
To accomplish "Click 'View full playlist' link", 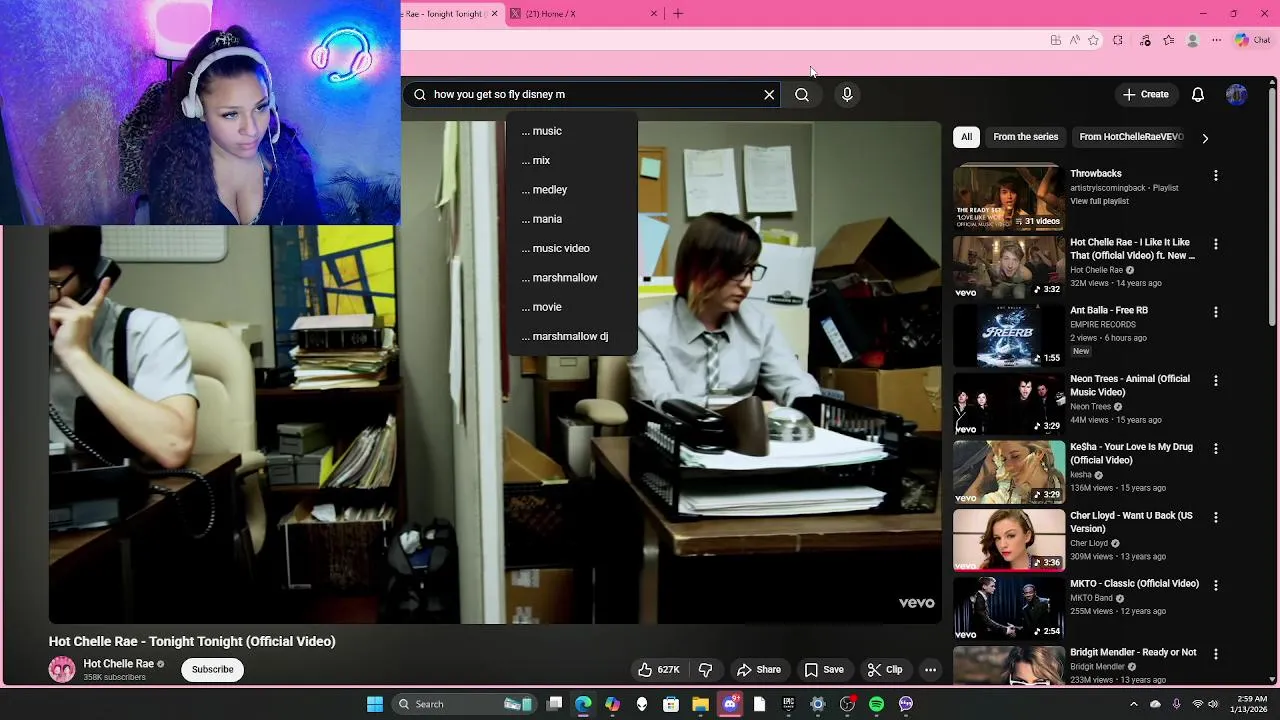I will tap(1099, 201).
